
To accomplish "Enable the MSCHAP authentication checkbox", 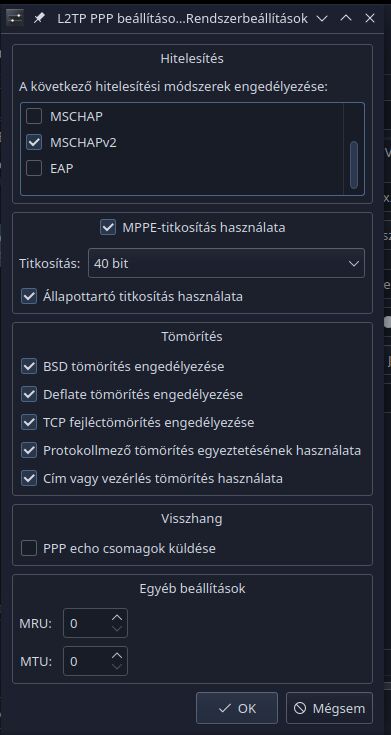I will coord(34,116).
